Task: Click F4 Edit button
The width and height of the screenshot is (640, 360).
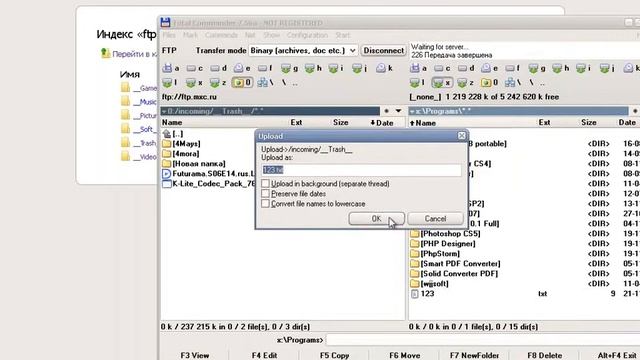Action: pos(264,355)
